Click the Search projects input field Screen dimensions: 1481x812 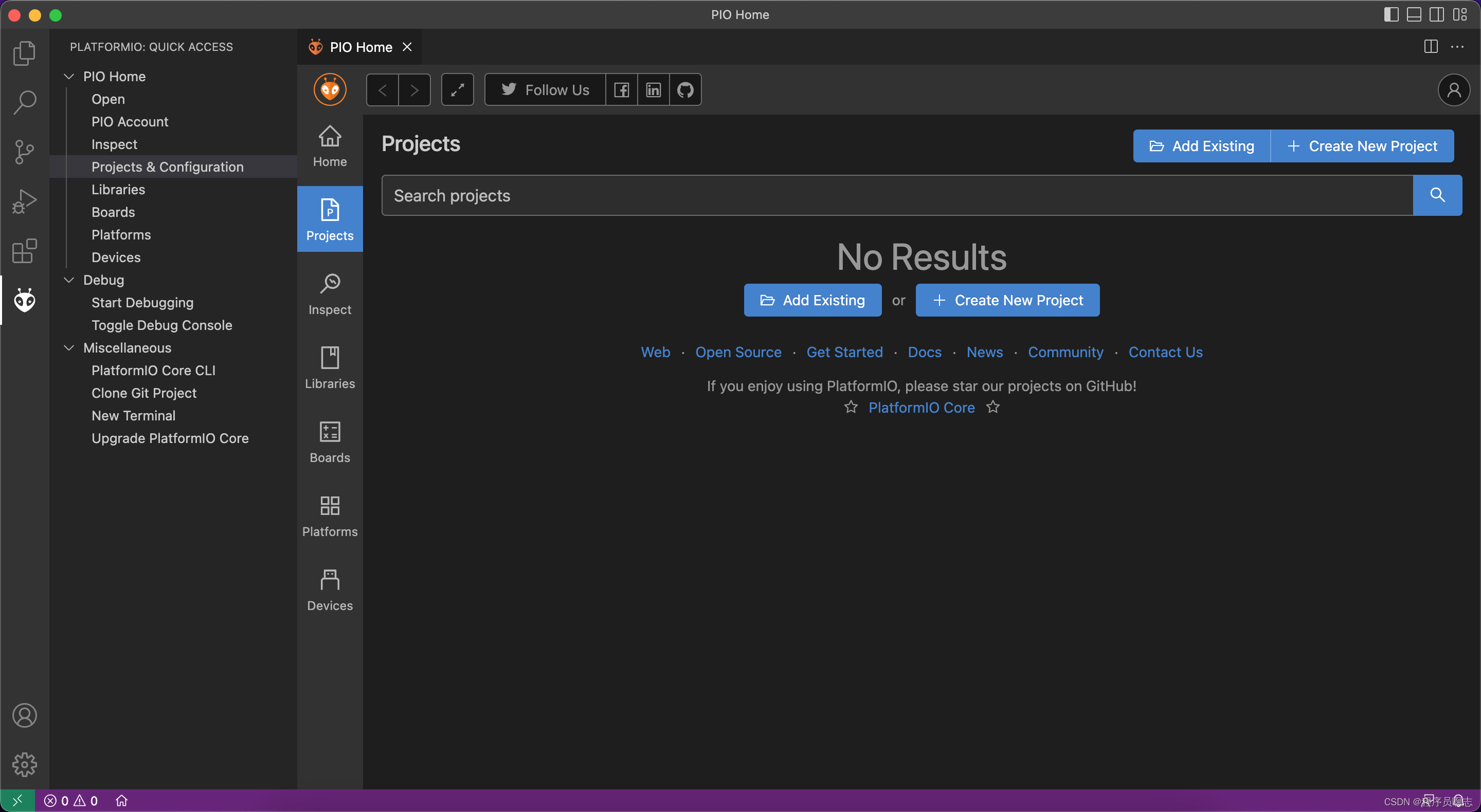point(896,195)
